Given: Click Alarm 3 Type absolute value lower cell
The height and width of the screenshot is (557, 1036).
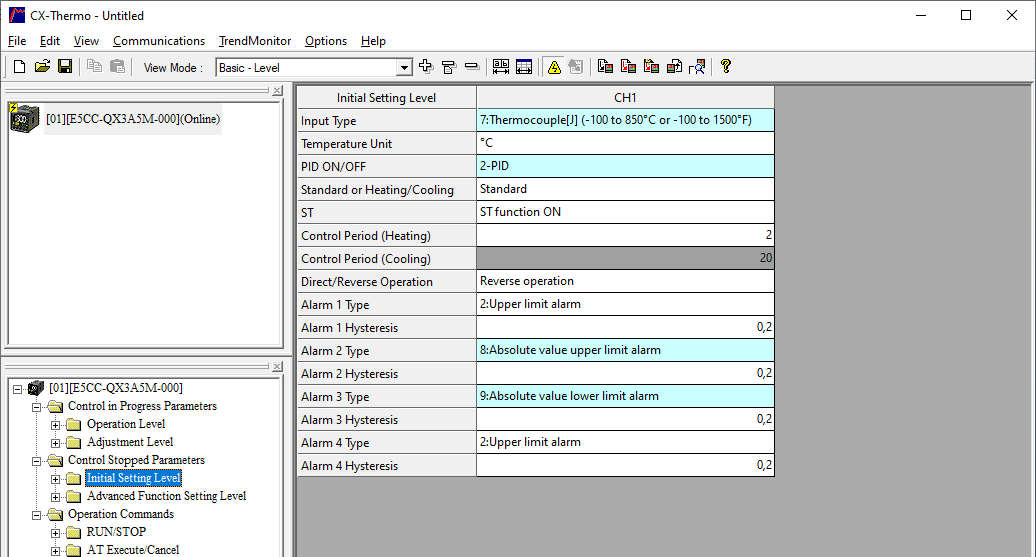Looking at the screenshot, I should point(625,396).
